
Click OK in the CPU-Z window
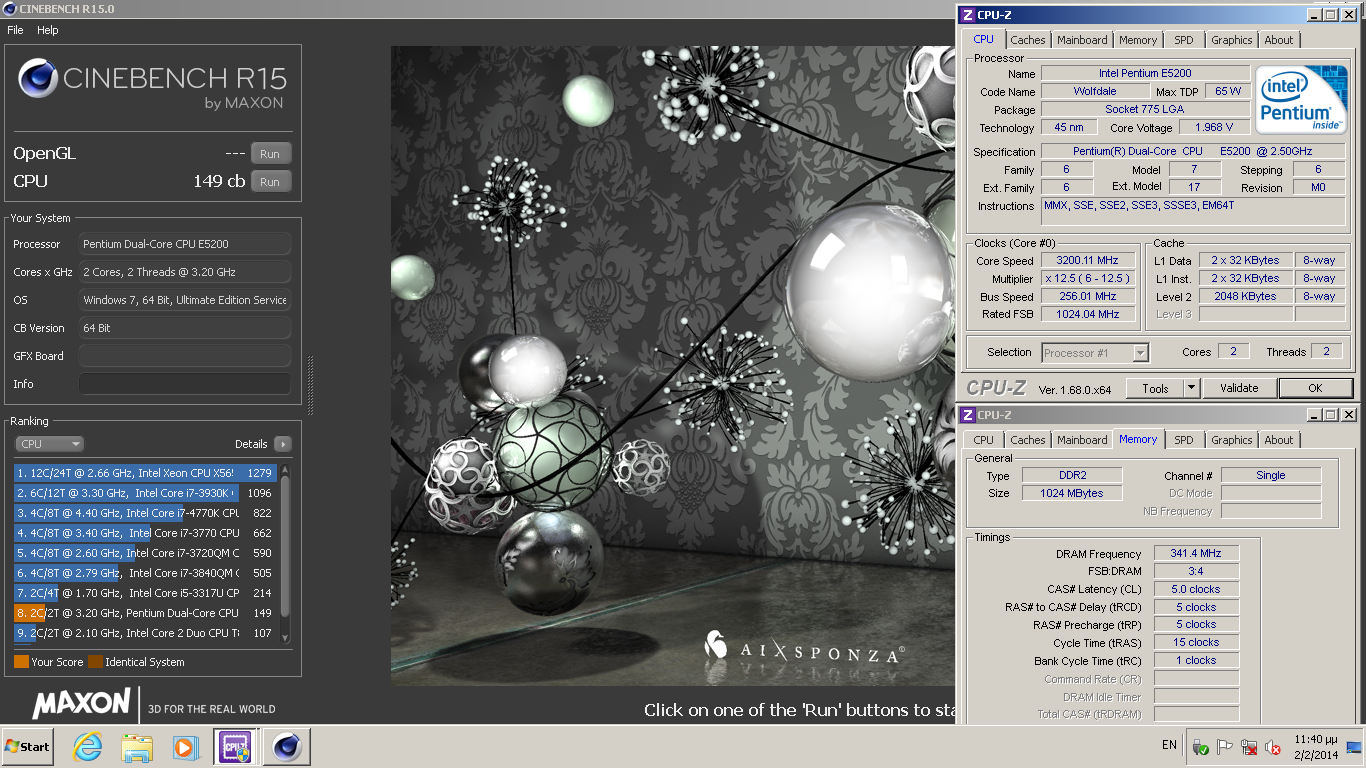pos(1315,388)
